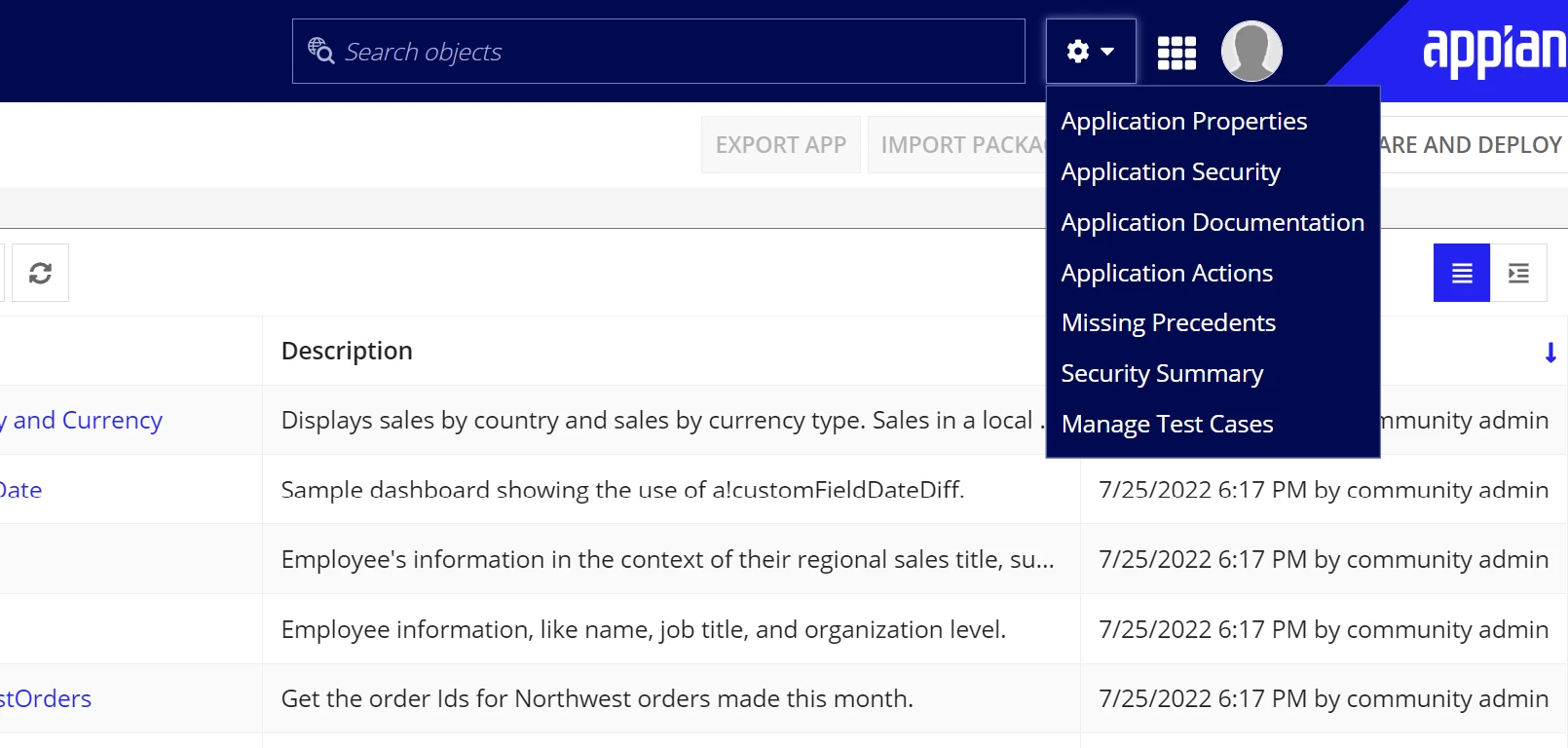The image size is (1568, 748).
Task: Open the settings gear dropdown menu
Action: [1091, 52]
